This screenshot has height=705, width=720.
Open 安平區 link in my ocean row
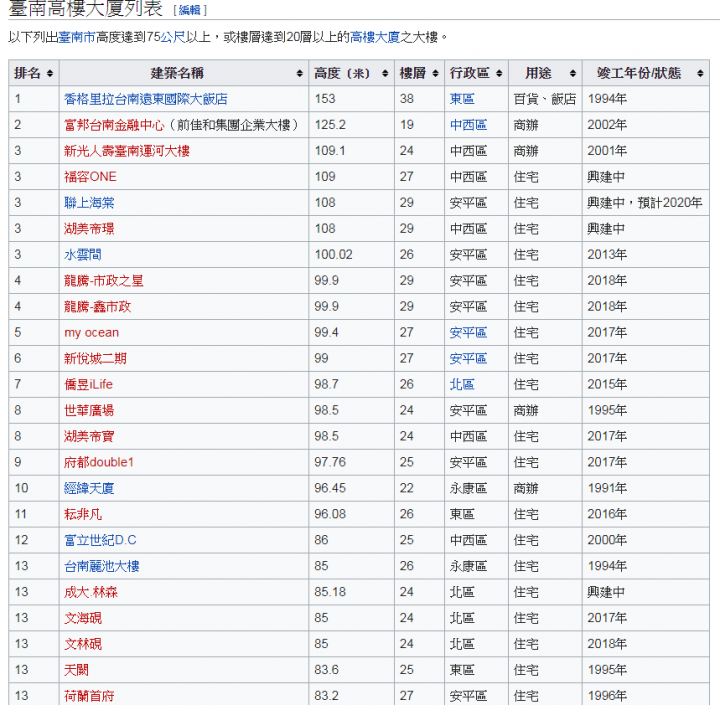point(468,333)
